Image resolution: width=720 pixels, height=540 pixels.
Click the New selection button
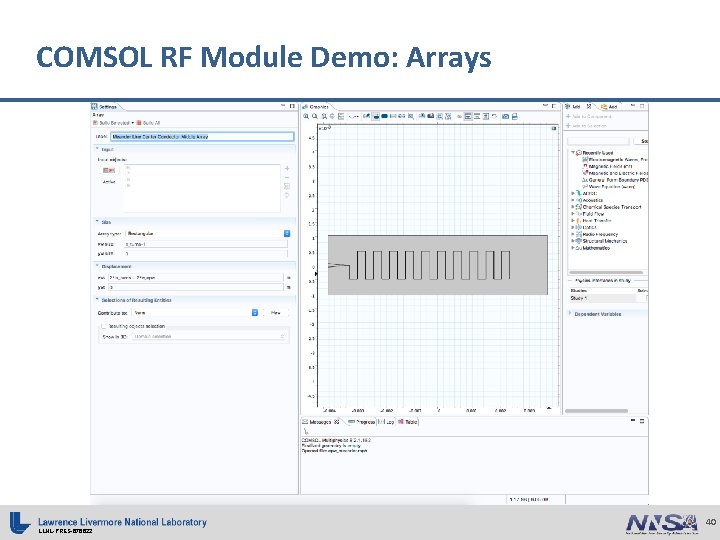276,313
